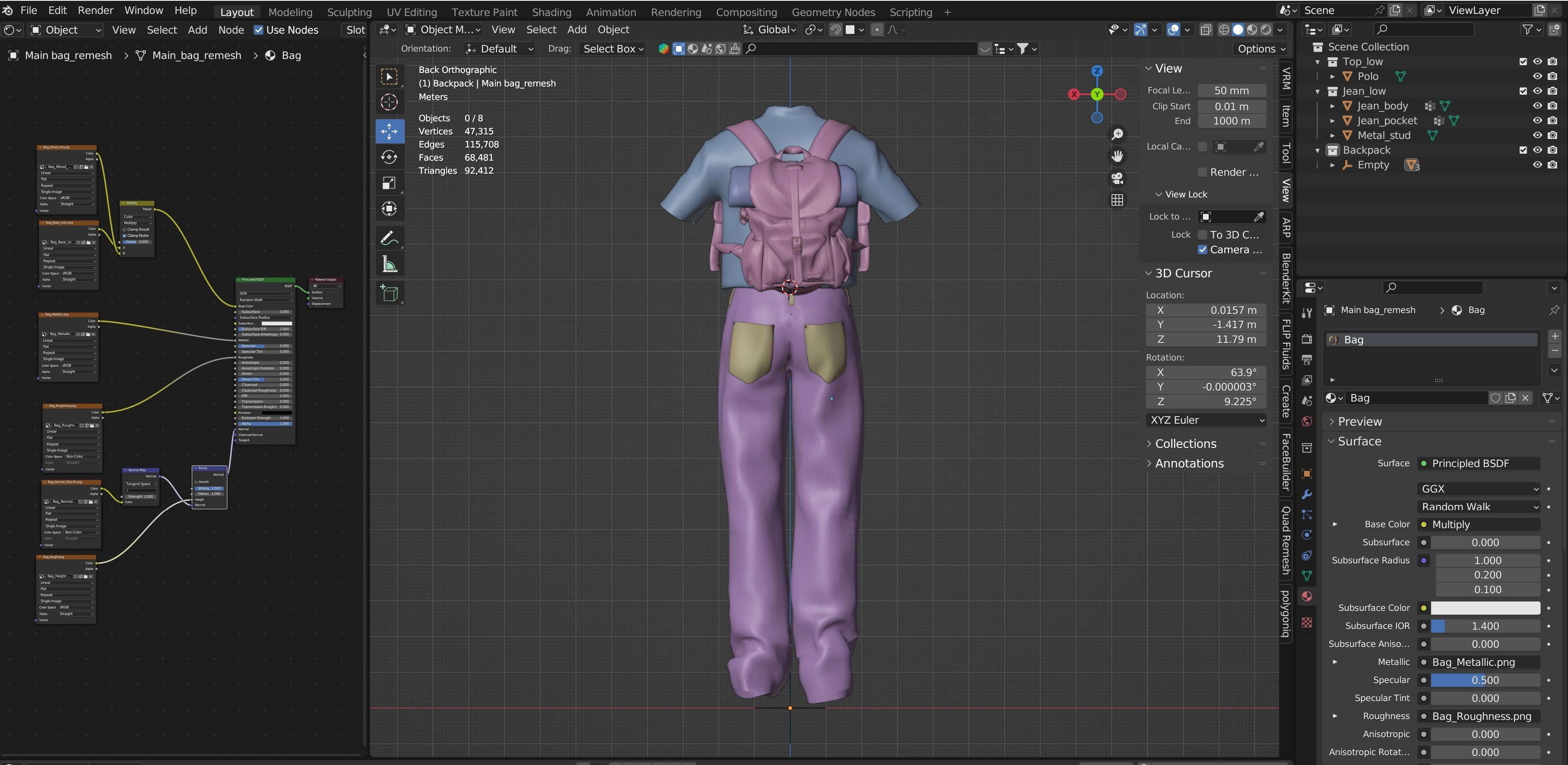This screenshot has width=1568, height=765.
Task: Click the Principled BSDF surface button
Action: click(x=1479, y=464)
